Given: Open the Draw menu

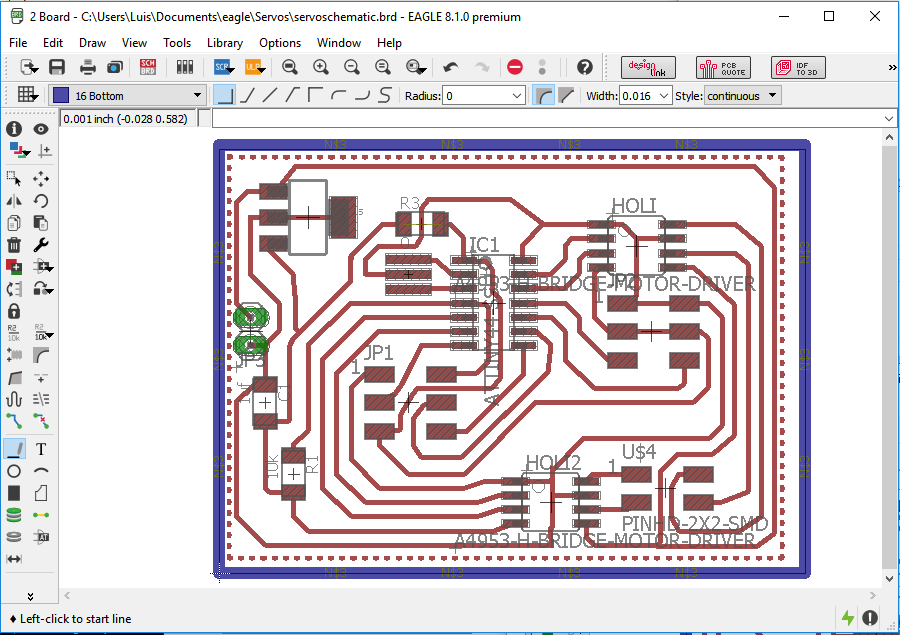Looking at the screenshot, I should pos(92,43).
